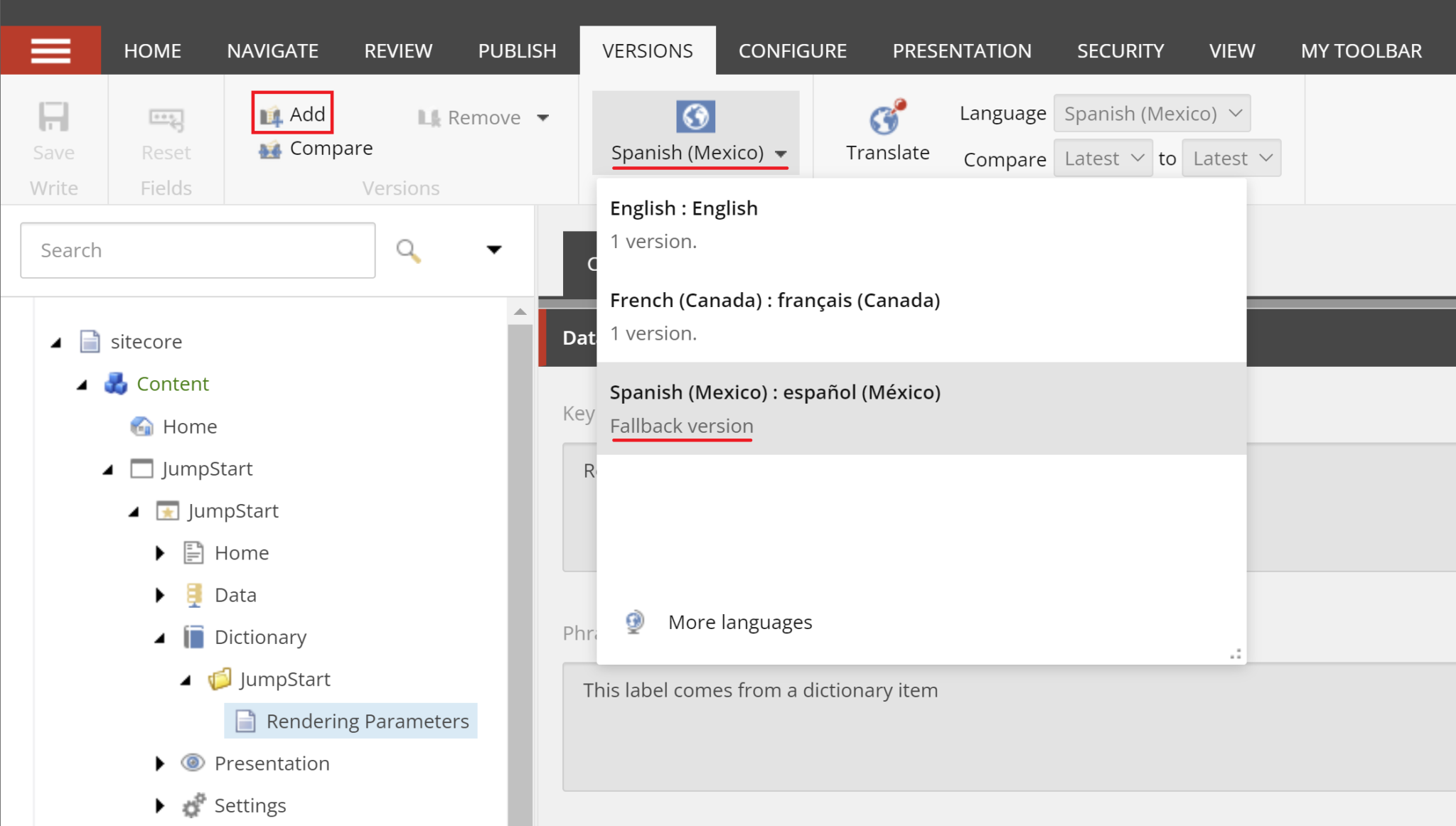The width and height of the screenshot is (1456, 826).
Task: Click the More languages globe icon
Action: 634,621
